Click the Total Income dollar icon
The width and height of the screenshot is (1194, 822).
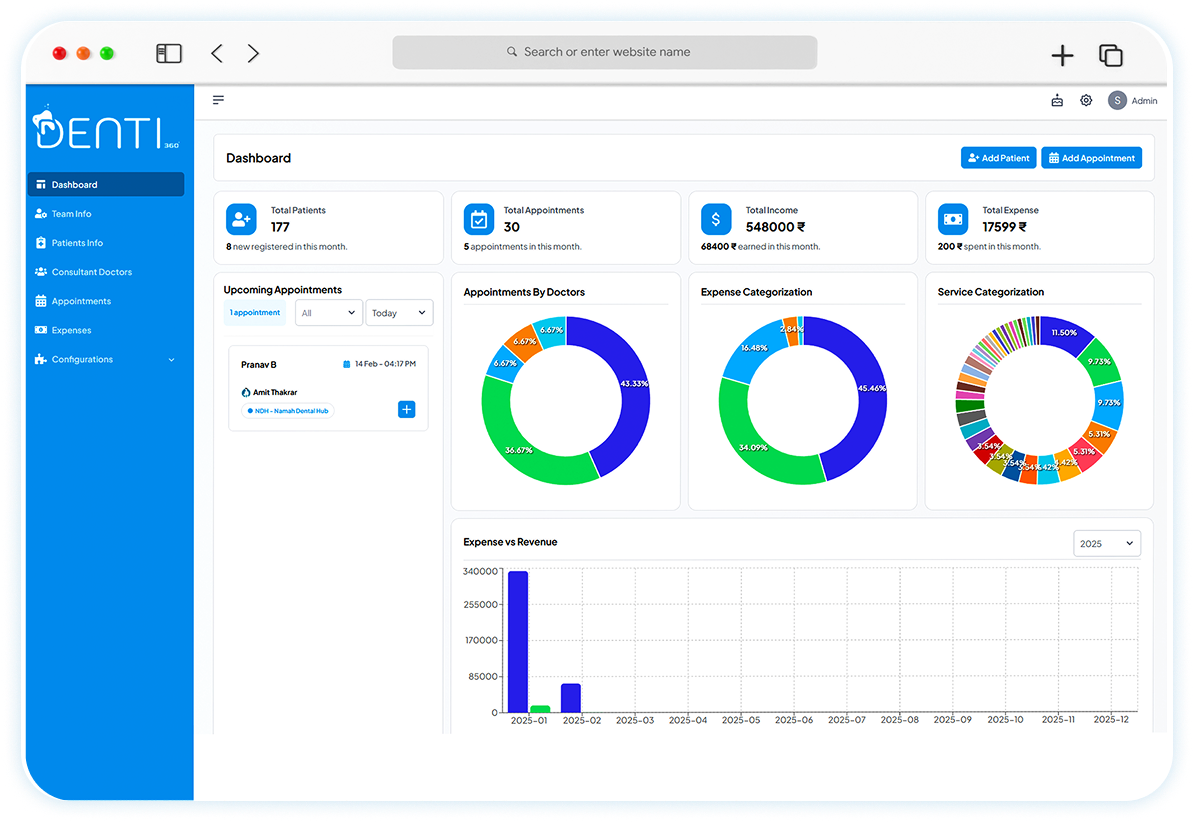click(x=716, y=219)
